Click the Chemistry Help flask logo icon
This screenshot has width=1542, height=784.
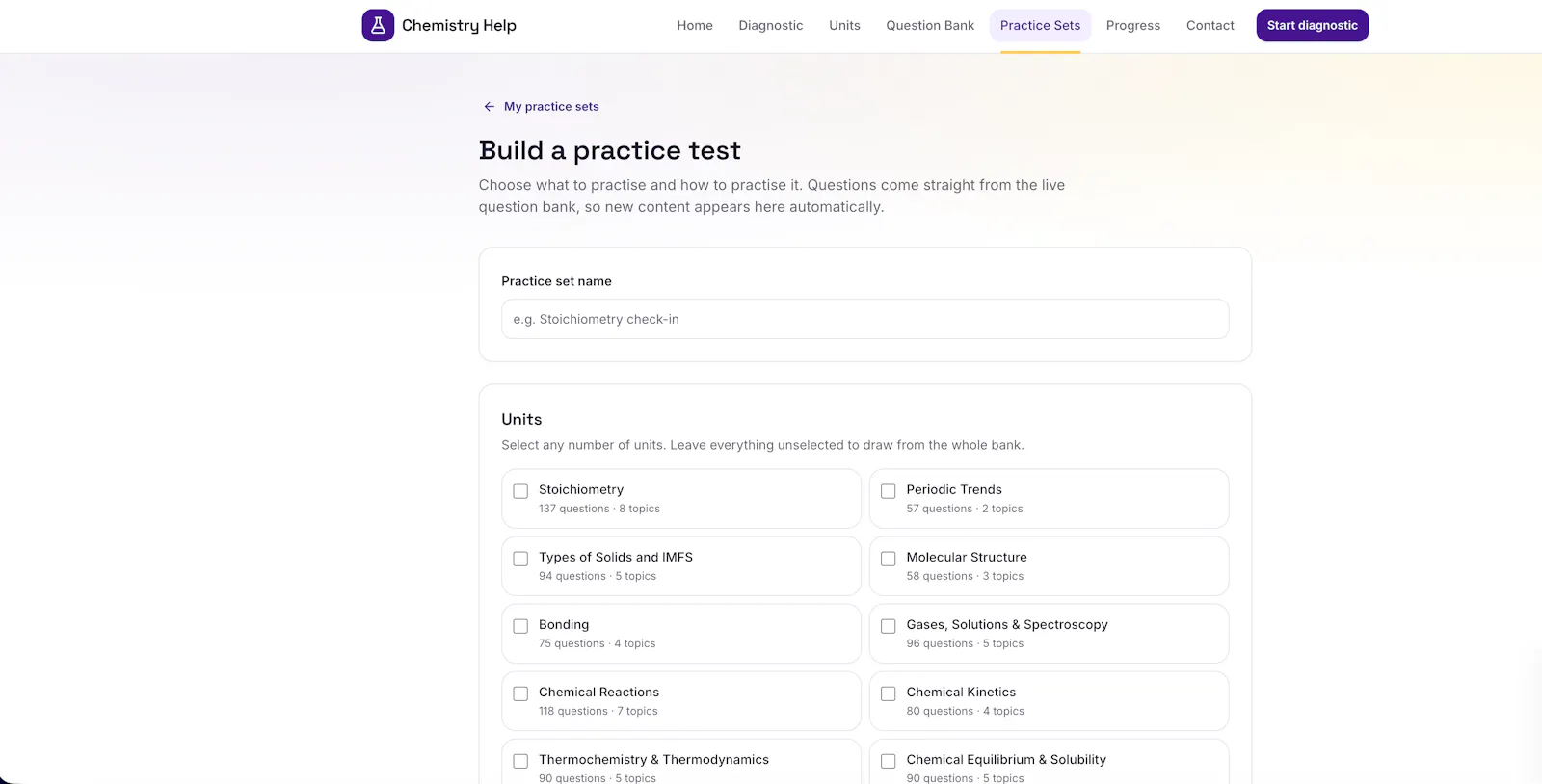coord(378,26)
